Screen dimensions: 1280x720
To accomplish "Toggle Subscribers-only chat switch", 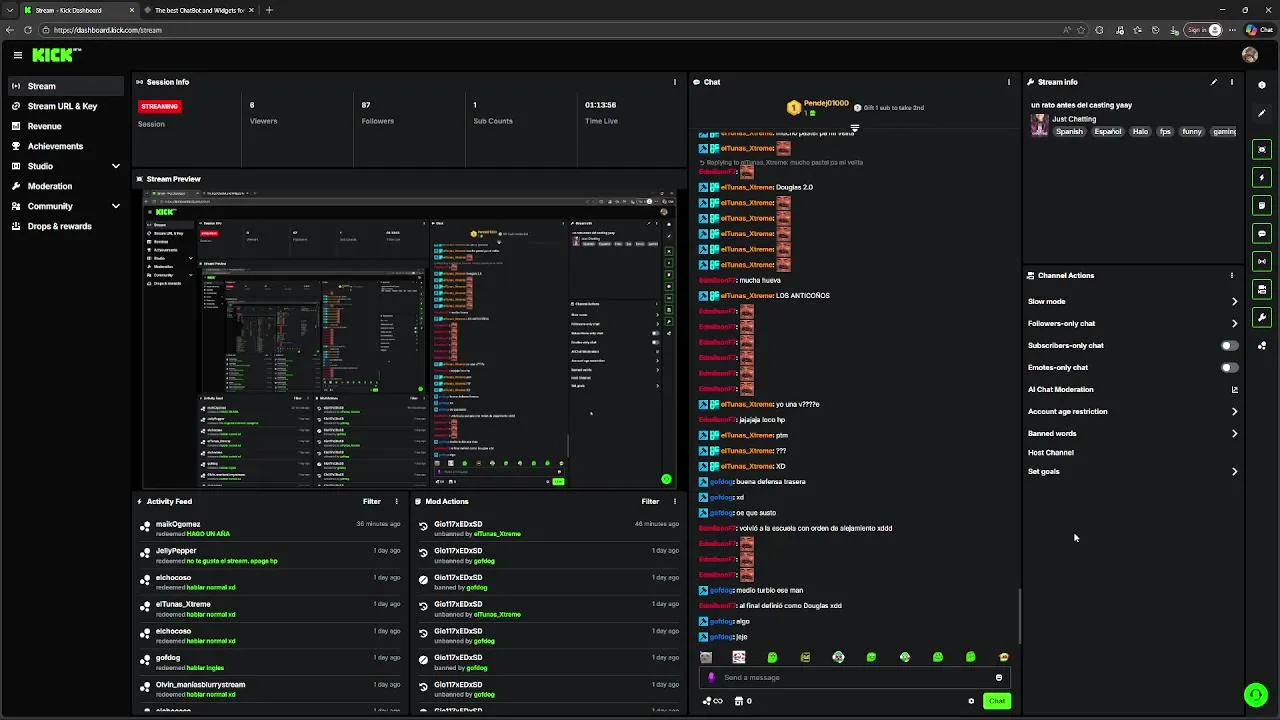I will 1229,345.
